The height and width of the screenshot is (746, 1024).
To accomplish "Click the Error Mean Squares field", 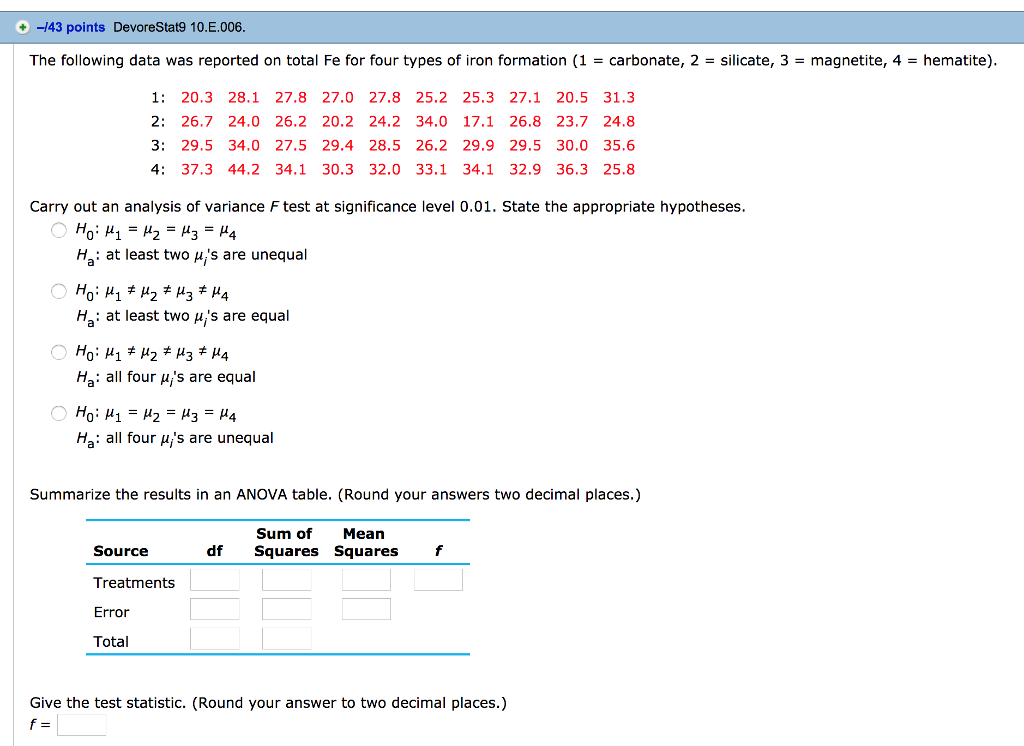I will coord(366,608).
